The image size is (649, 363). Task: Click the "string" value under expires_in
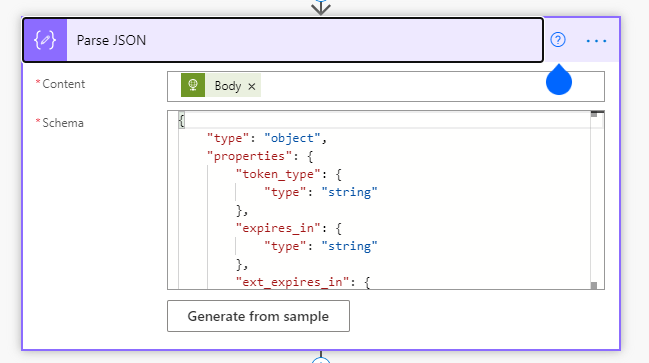click(x=349, y=246)
